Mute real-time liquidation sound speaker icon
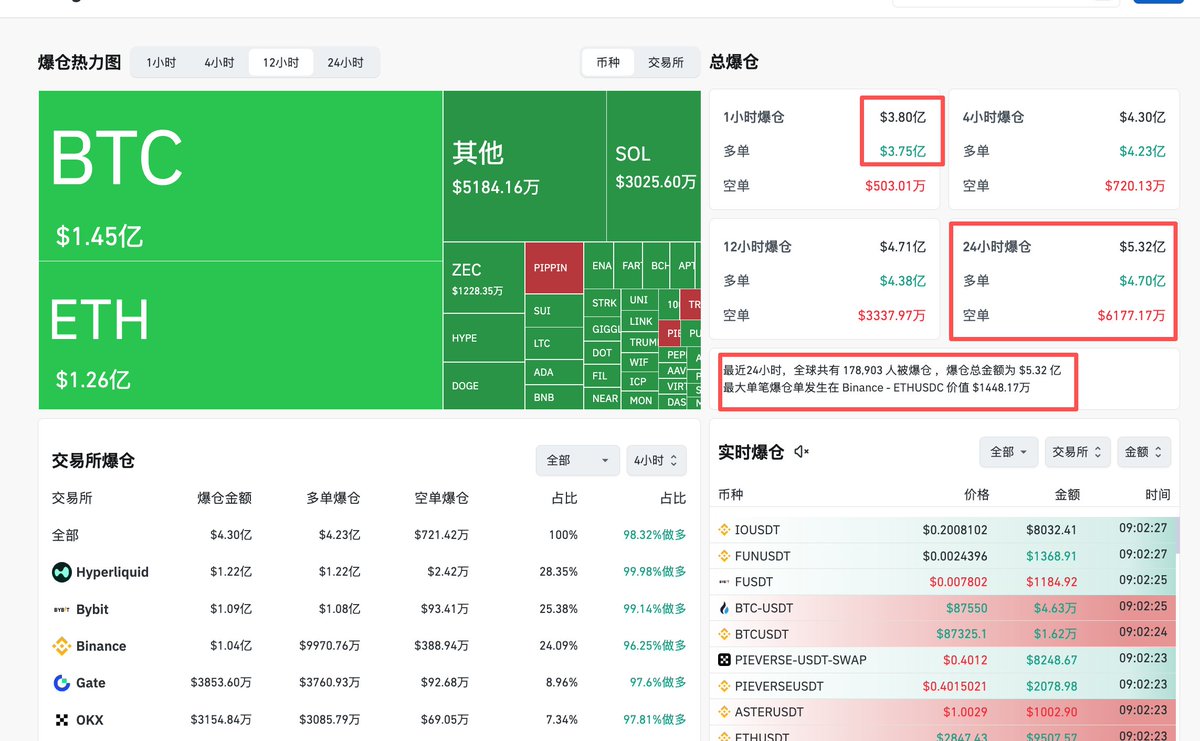The width and height of the screenshot is (1200, 741). tap(801, 452)
